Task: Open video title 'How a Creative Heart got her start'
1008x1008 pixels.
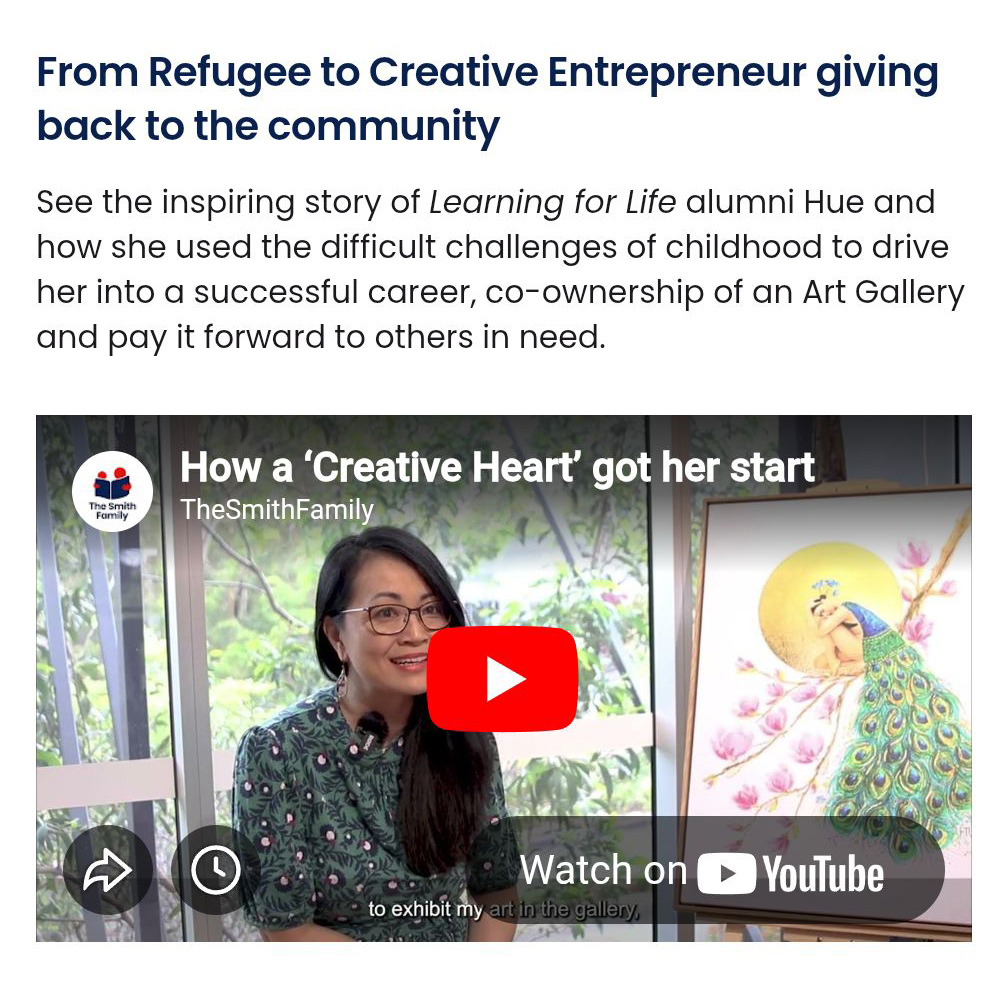Action: click(x=498, y=467)
